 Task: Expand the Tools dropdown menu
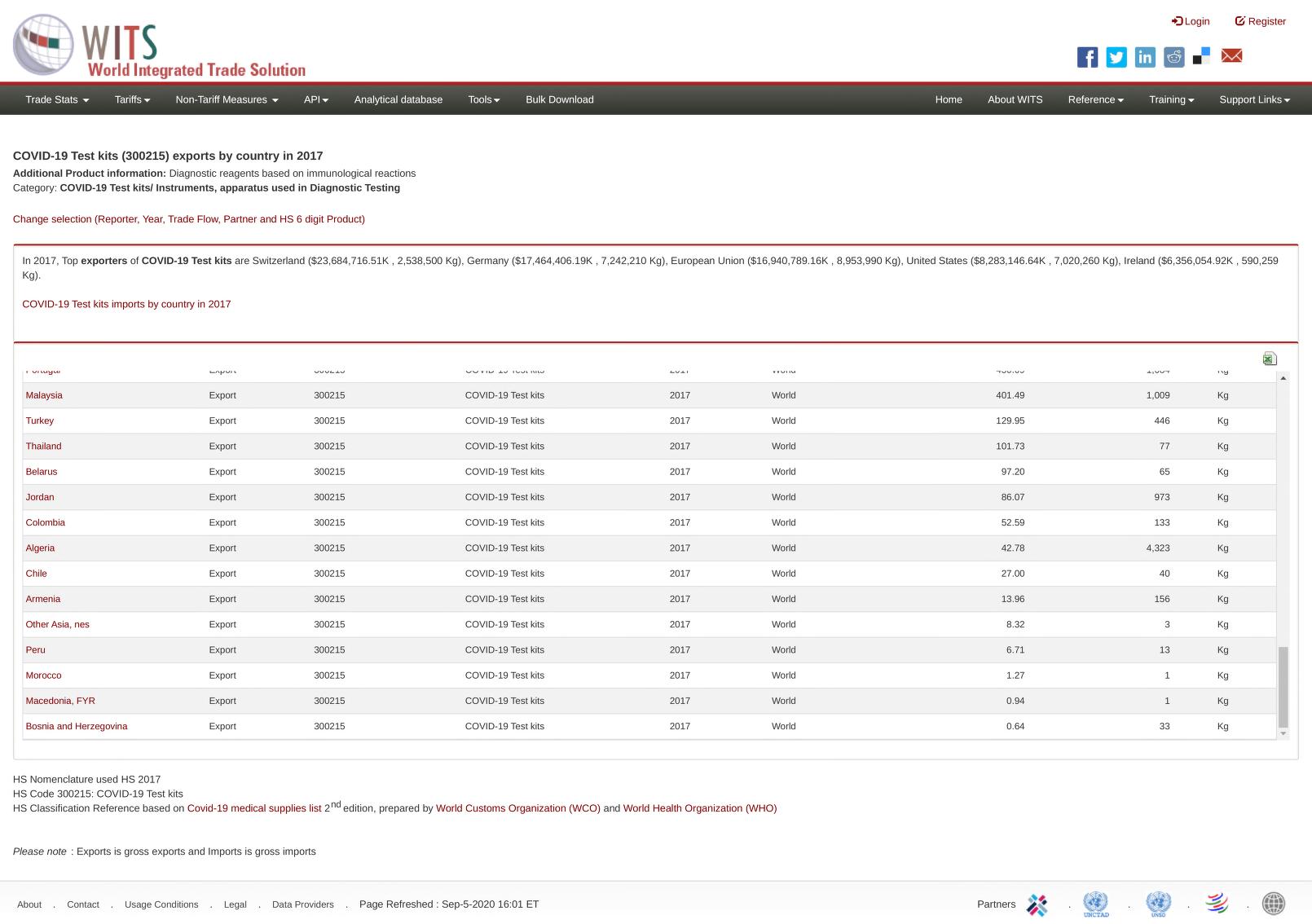483,99
